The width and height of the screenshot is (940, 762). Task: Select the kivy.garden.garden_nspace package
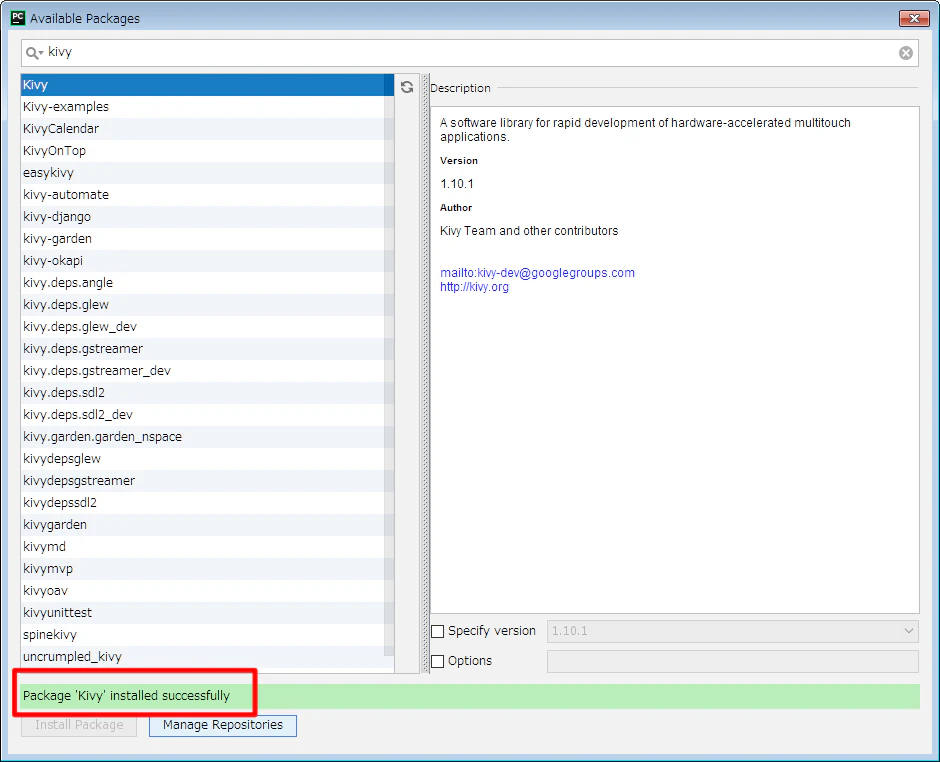click(x=207, y=436)
